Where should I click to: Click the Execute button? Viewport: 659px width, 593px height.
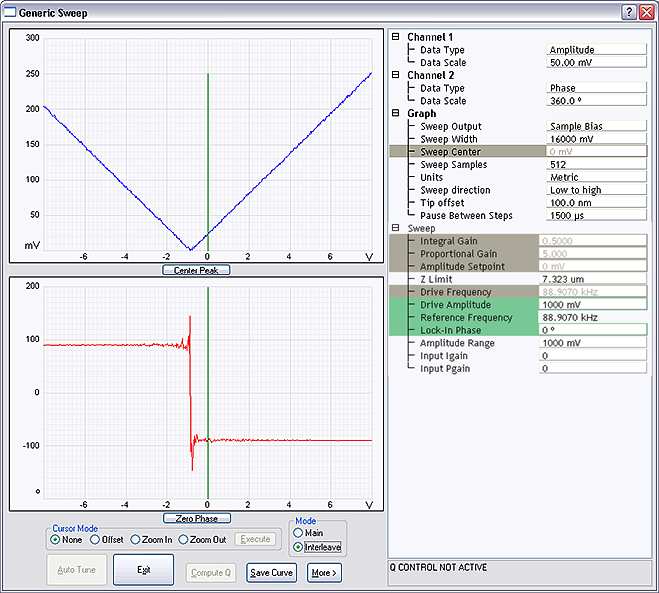[256, 539]
